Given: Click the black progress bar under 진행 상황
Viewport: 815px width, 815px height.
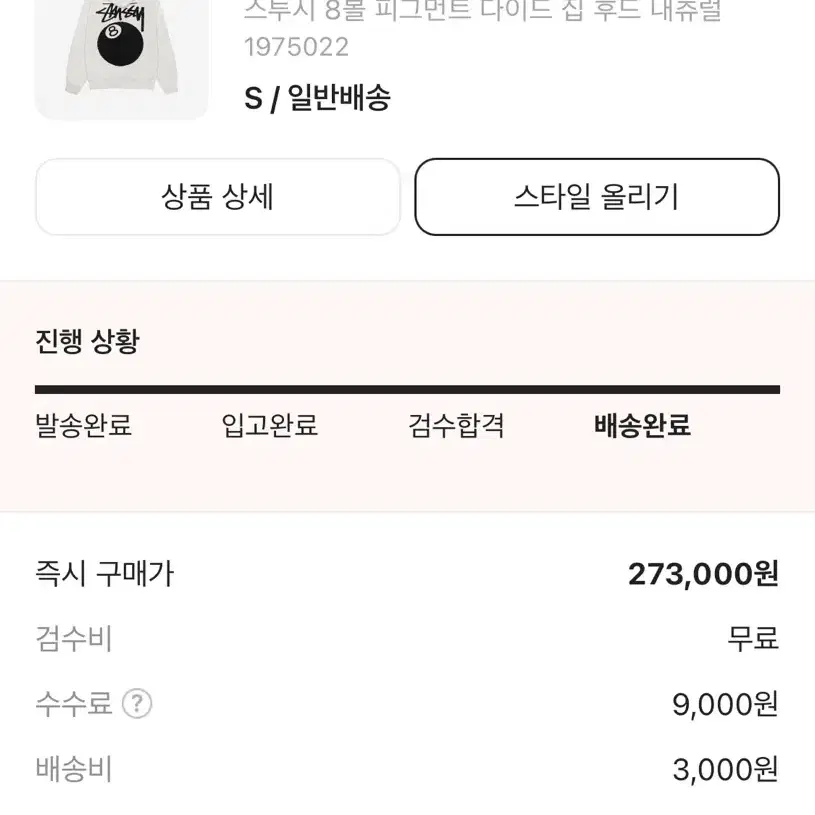Looking at the screenshot, I should pyautogui.click(x=408, y=389).
